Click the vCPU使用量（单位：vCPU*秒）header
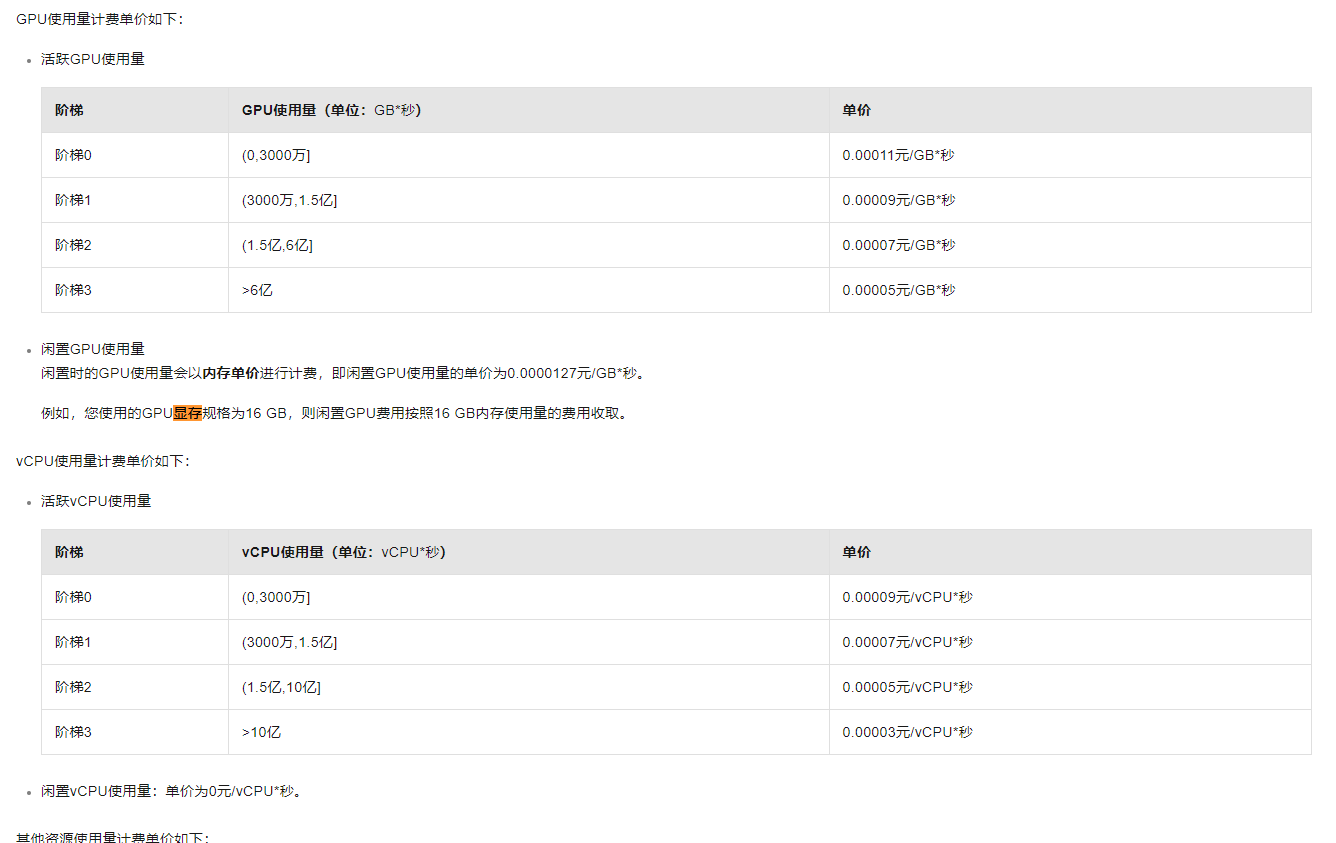Viewport: 1336px width, 843px height. [x=344, y=552]
